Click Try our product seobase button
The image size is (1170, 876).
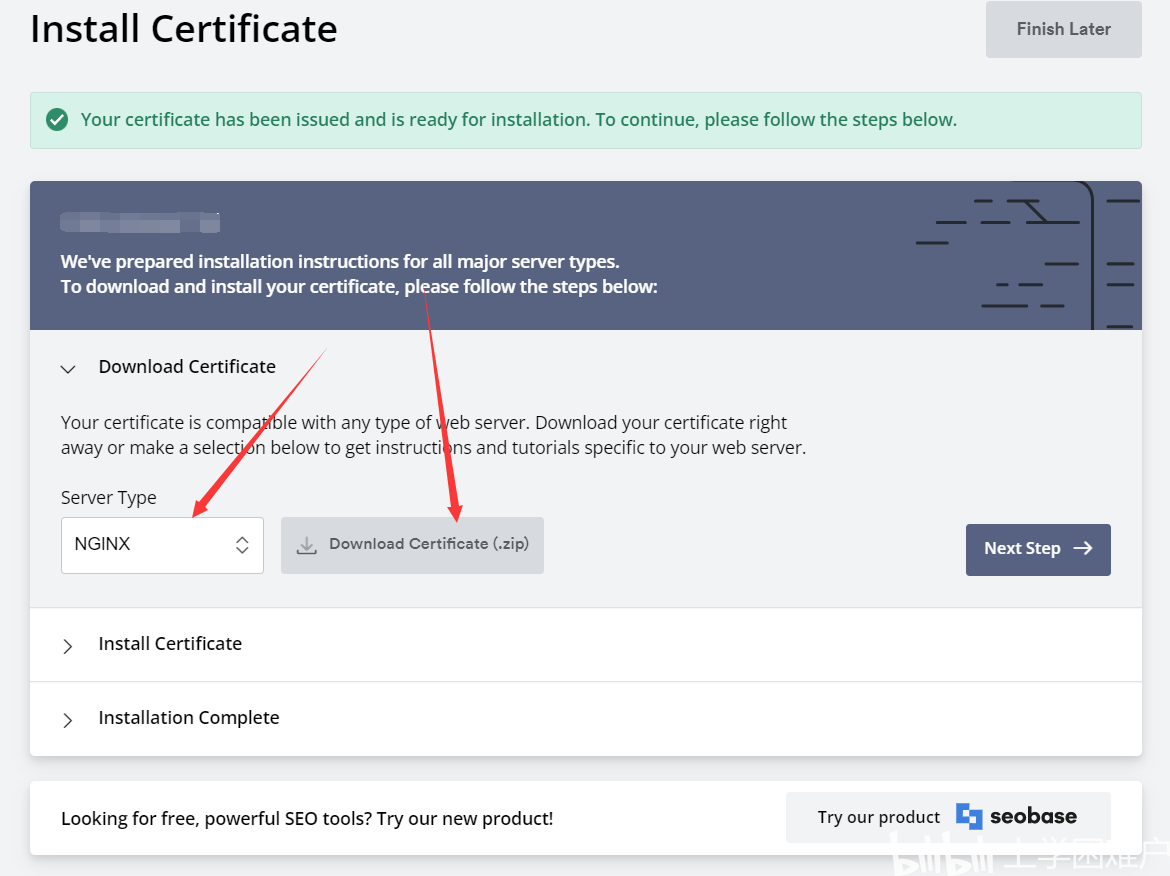pyautogui.click(x=948, y=817)
